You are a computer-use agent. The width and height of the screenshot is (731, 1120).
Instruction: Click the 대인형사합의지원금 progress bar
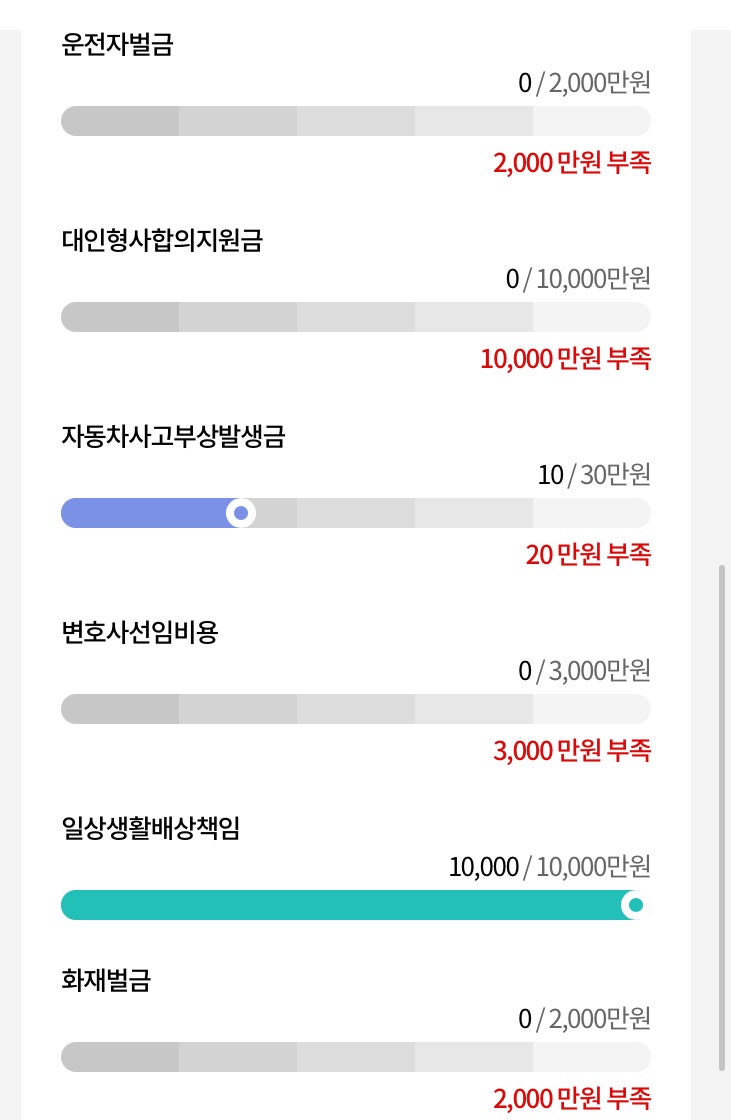356,316
